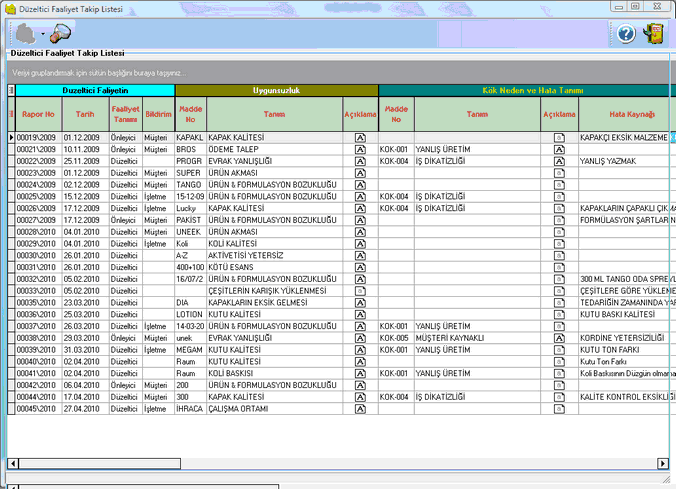Select KOK-005 cell
Image resolution: width=676 pixels, height=489 pixels.
396,338
